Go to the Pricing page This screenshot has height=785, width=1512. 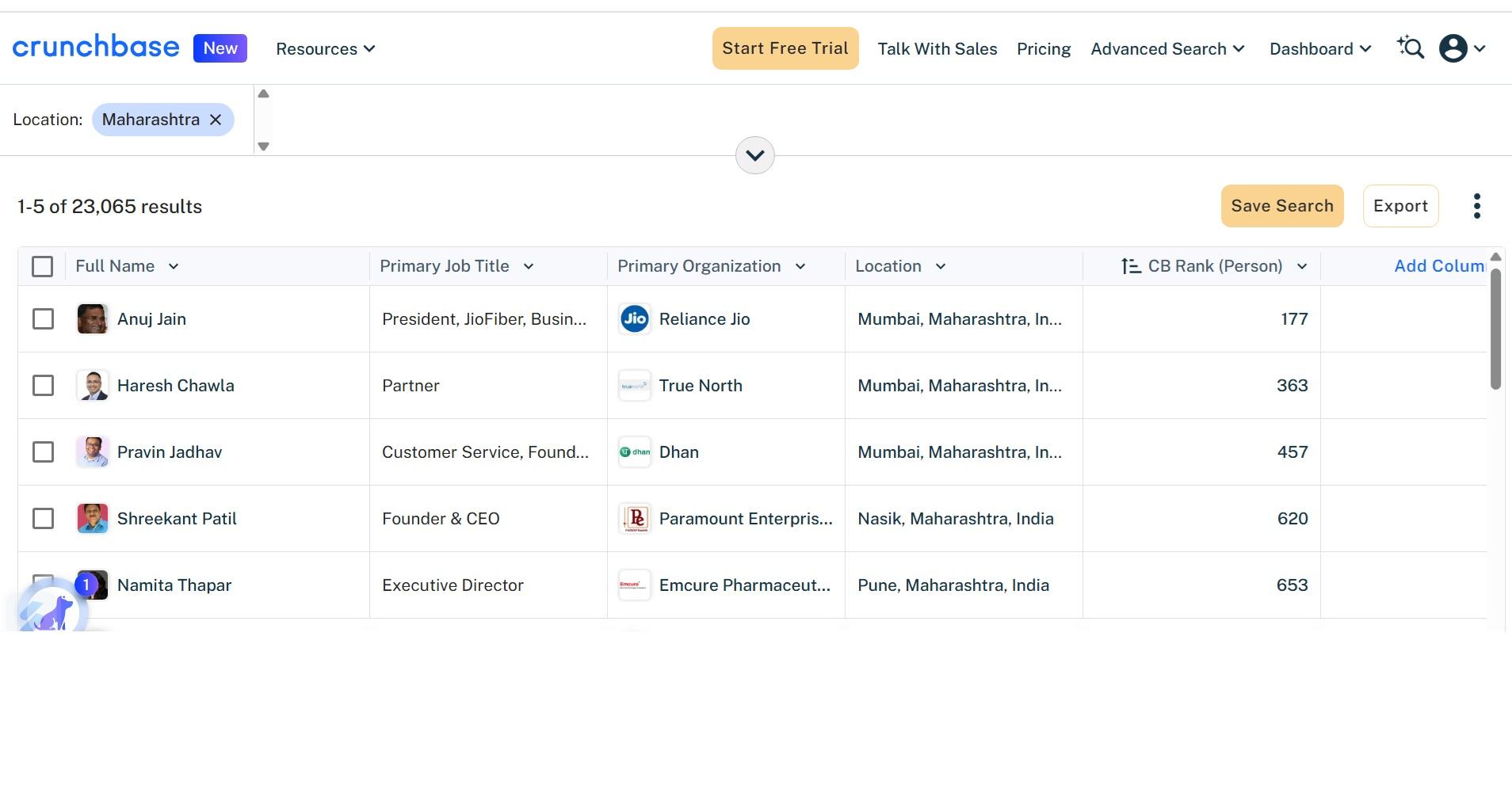pyautogui.click(x=1044, y=49)
